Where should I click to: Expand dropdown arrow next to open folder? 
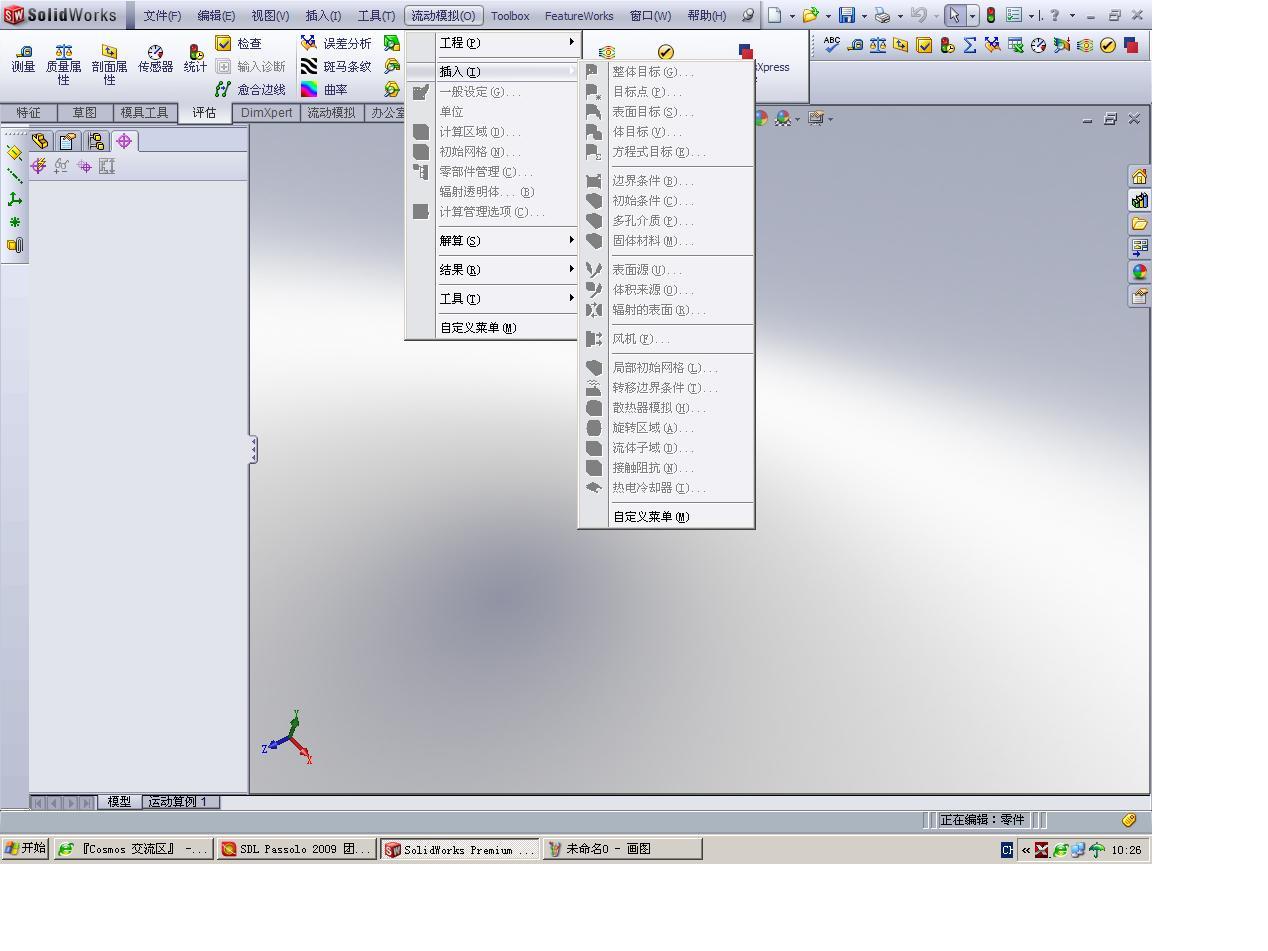[x=828, y=16]
